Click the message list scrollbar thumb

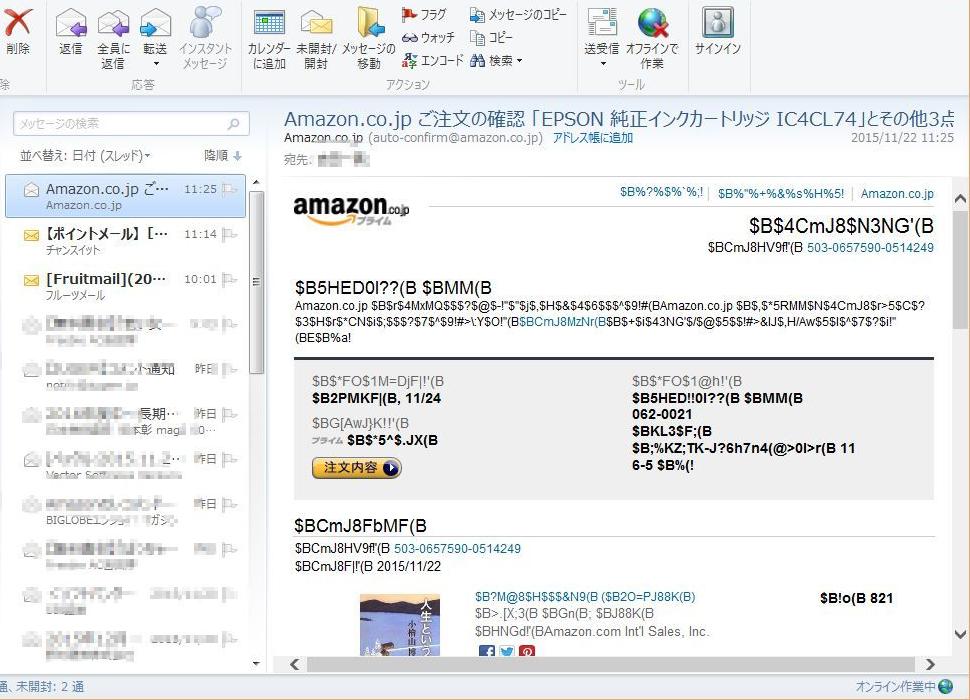(256, 282)
